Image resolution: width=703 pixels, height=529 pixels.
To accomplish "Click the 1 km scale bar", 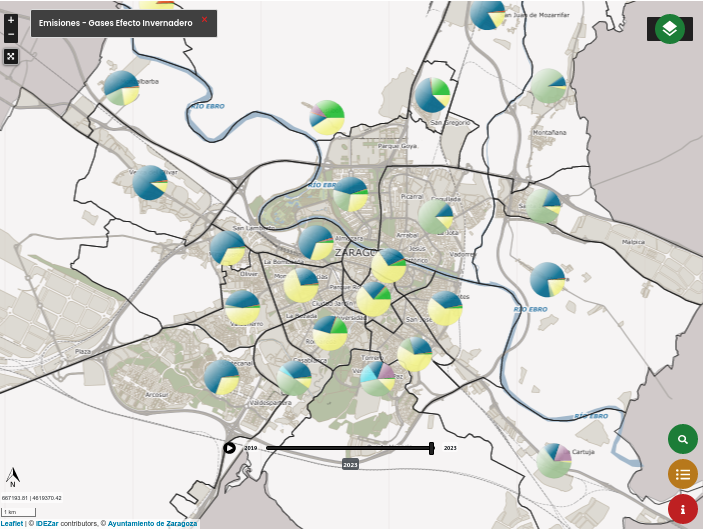I will pos(18,512).
